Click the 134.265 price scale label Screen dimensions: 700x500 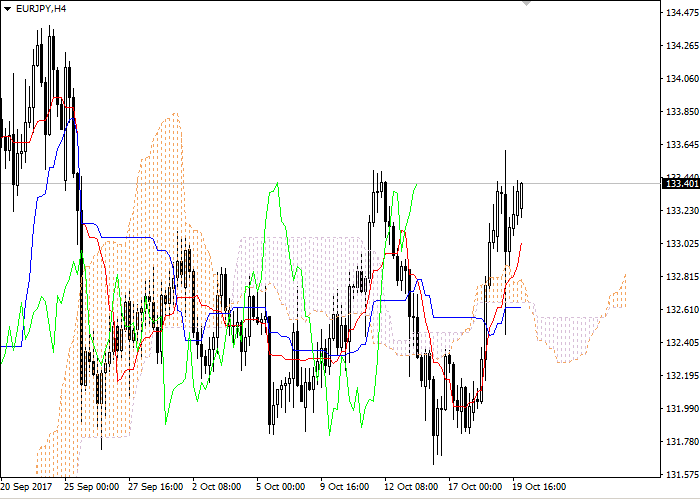point(682,46)
